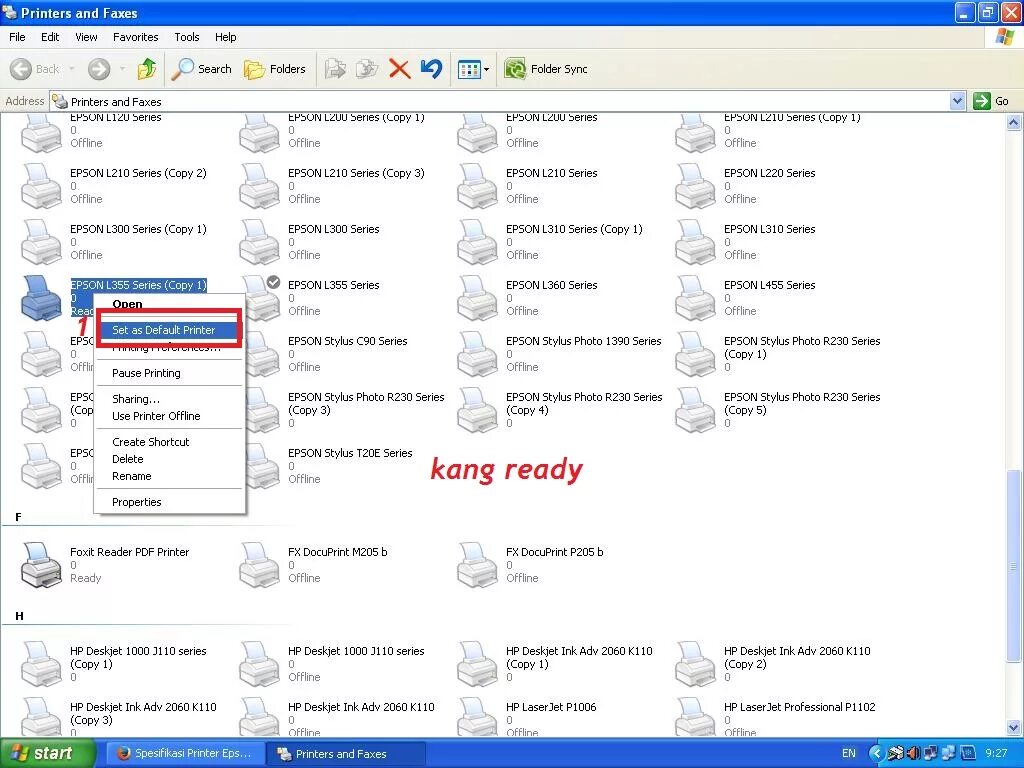Image resolution: width=1024 pixels, height=768 pixels.
Task: Click the Folder Sync button
Action: 546,69
